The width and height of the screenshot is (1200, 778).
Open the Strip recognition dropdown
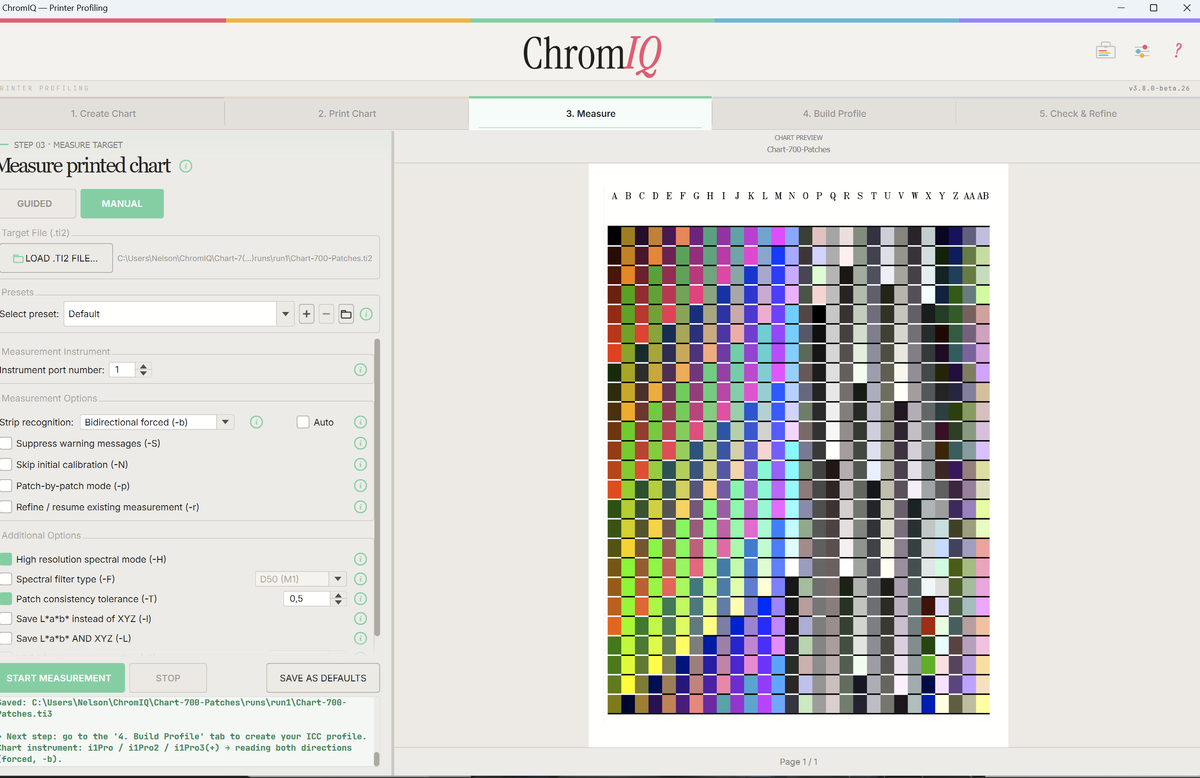point(155,422)
